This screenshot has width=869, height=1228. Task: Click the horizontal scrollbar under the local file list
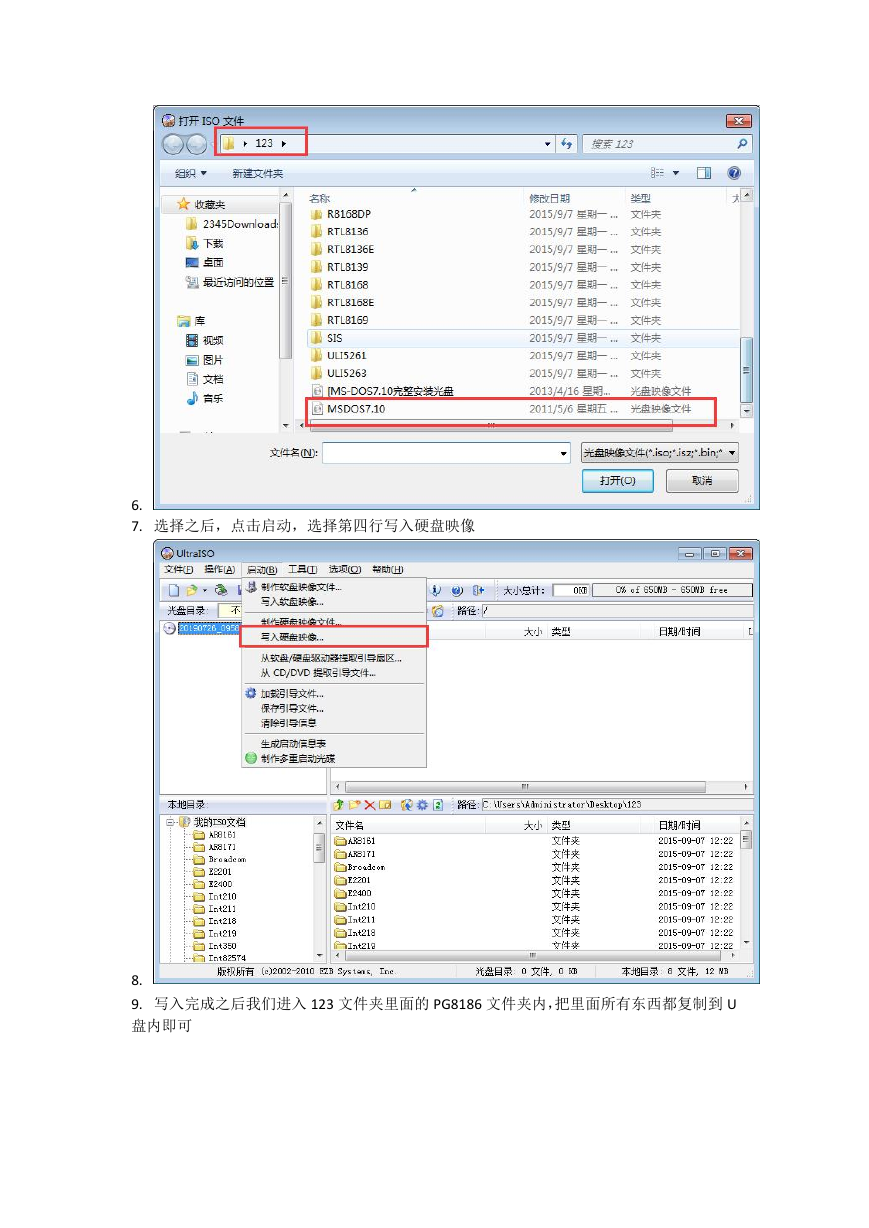tap(531, 956)
